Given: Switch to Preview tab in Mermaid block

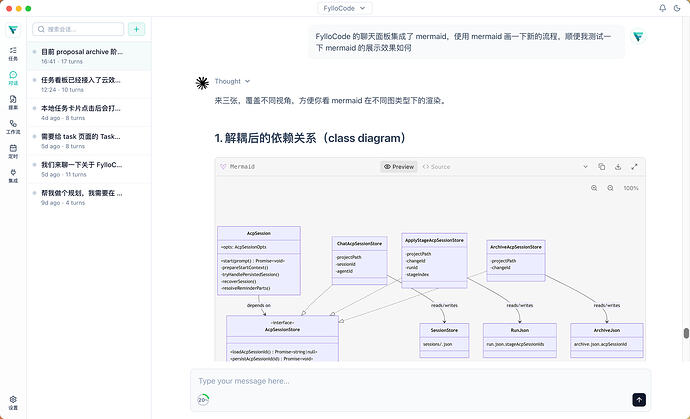Looking at the screenshot, I should 399,167.
